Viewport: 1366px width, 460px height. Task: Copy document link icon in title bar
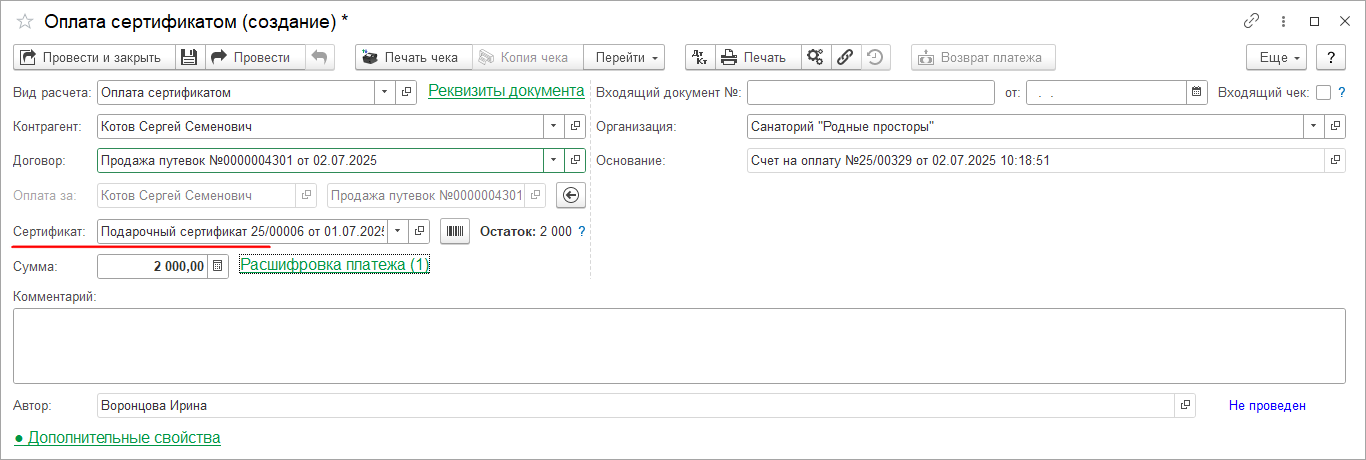[x=1251, y=21]
